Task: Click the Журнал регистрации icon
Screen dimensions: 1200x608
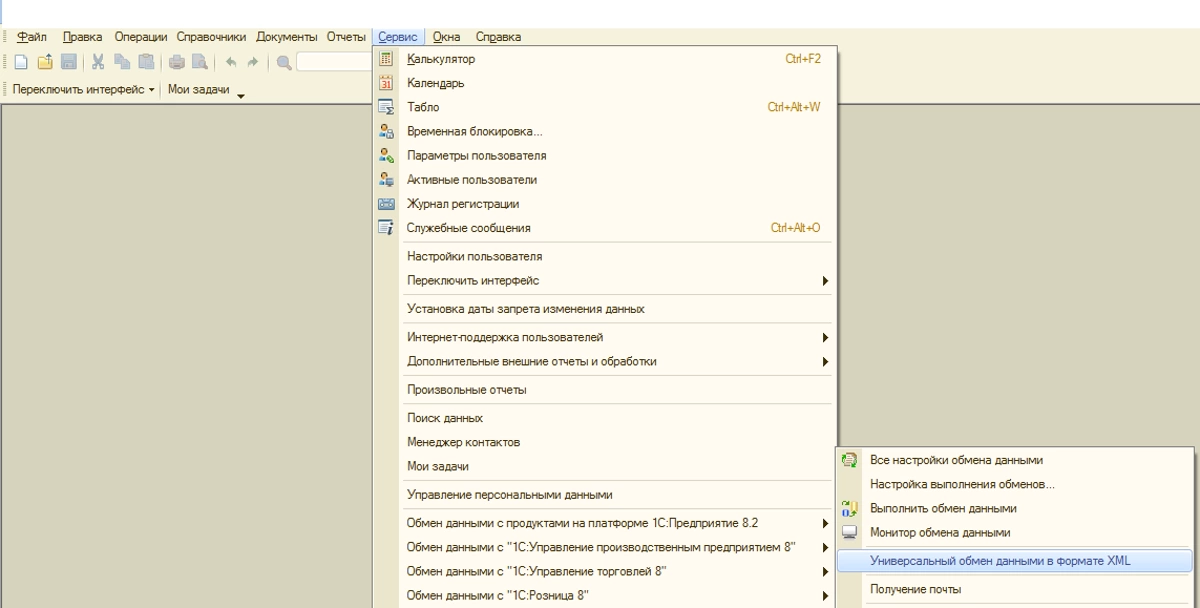Action: tap(386, 204)
